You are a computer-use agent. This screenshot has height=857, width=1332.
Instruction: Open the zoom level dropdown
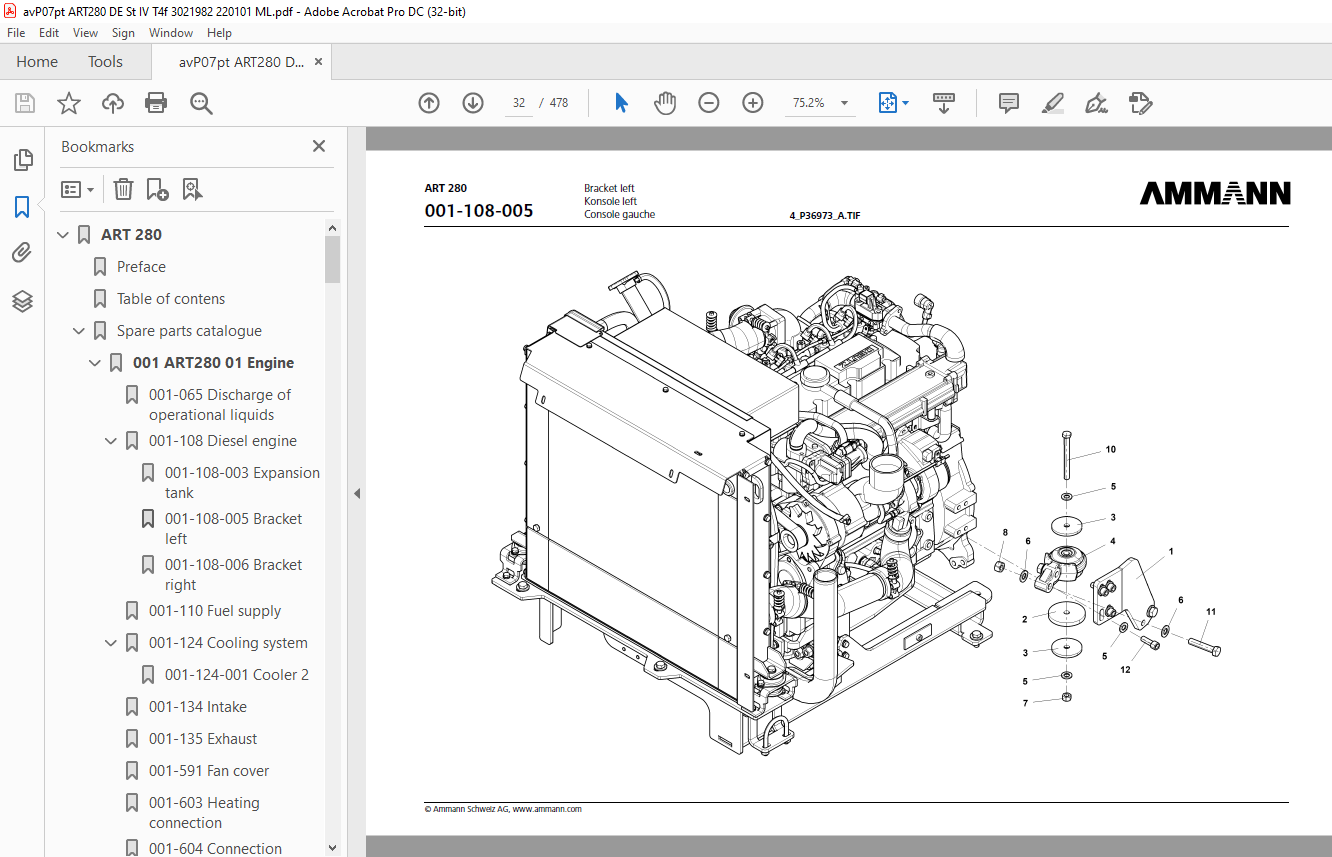click(845, 103)
